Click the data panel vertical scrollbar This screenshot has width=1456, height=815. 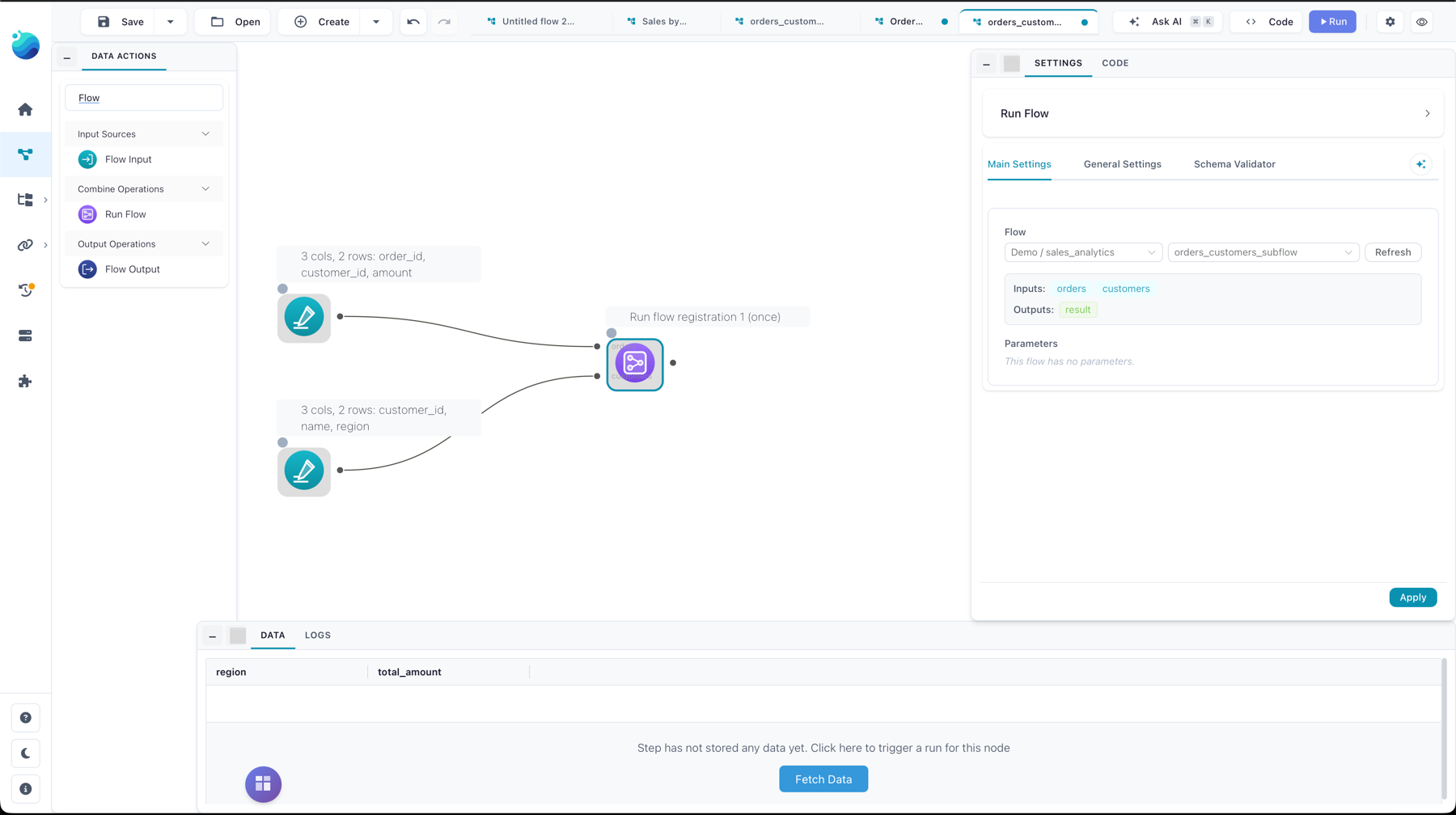point(1444,728)
